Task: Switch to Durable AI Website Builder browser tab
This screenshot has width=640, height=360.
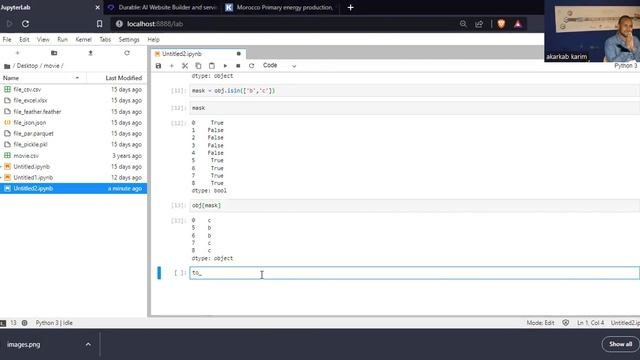Action: tap(162, 7)
